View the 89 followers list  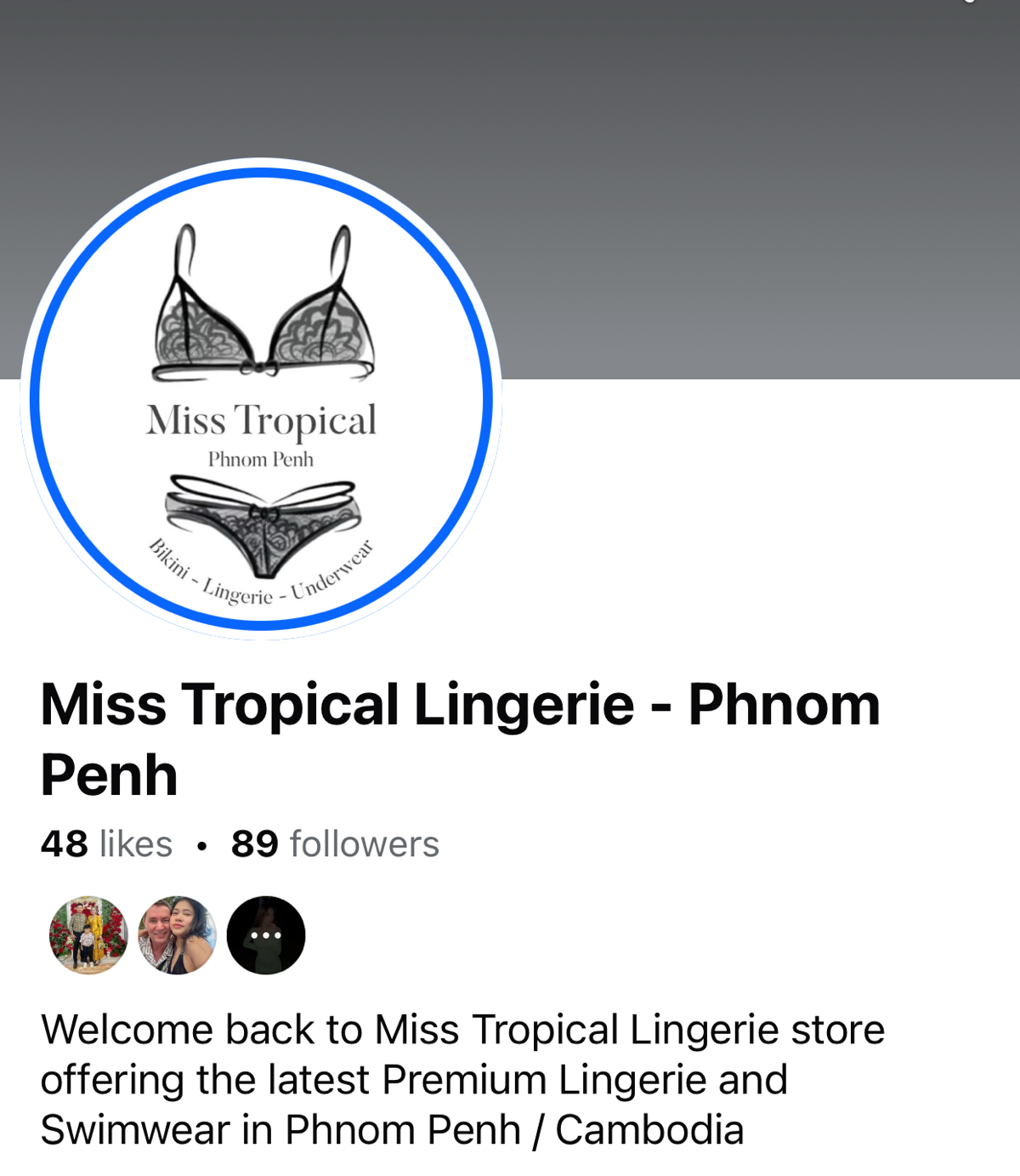coord(335,844)
